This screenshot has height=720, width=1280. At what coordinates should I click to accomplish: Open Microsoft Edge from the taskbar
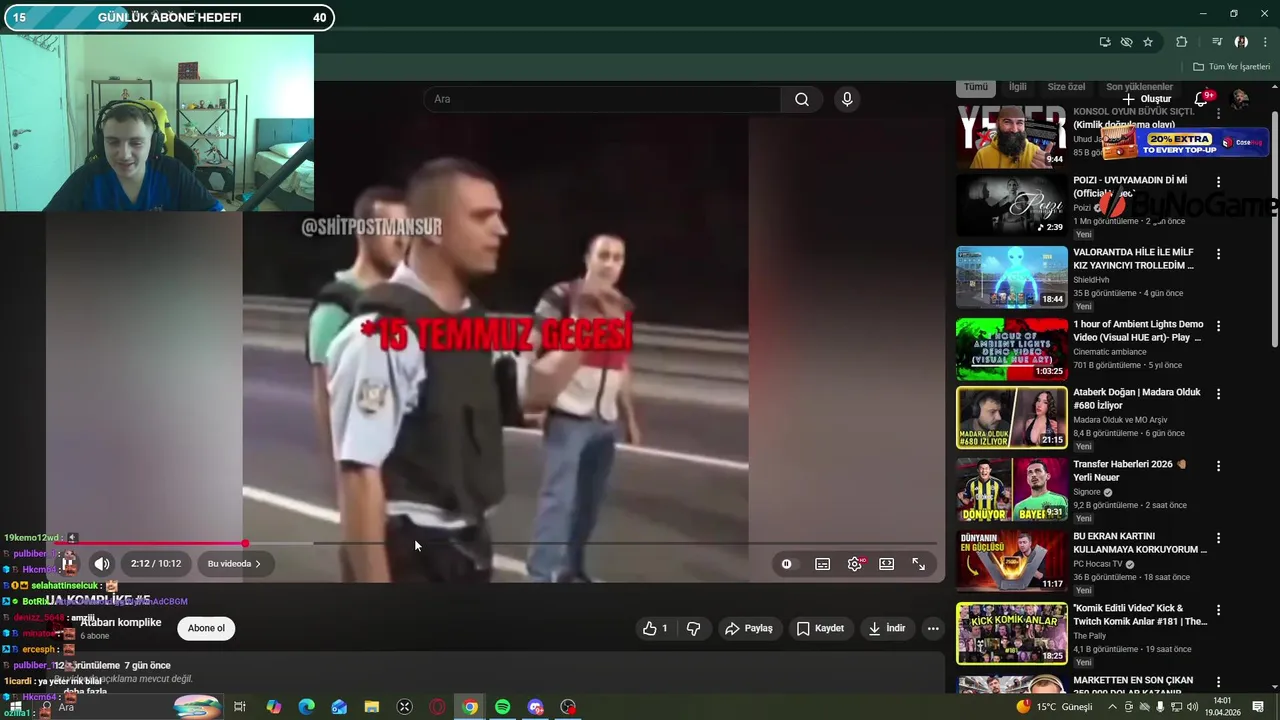[306, 707]
